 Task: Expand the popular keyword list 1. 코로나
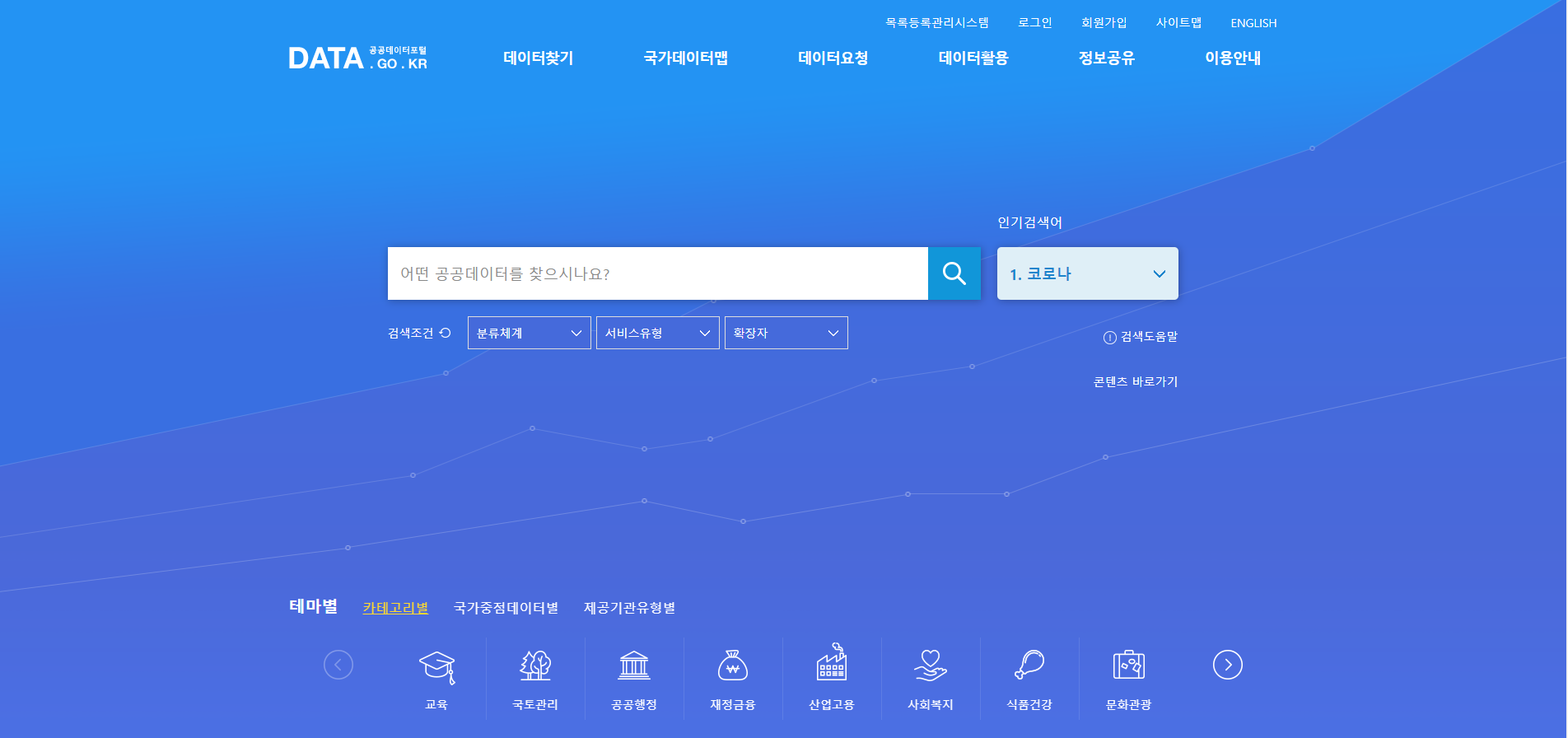(1088, 273)
